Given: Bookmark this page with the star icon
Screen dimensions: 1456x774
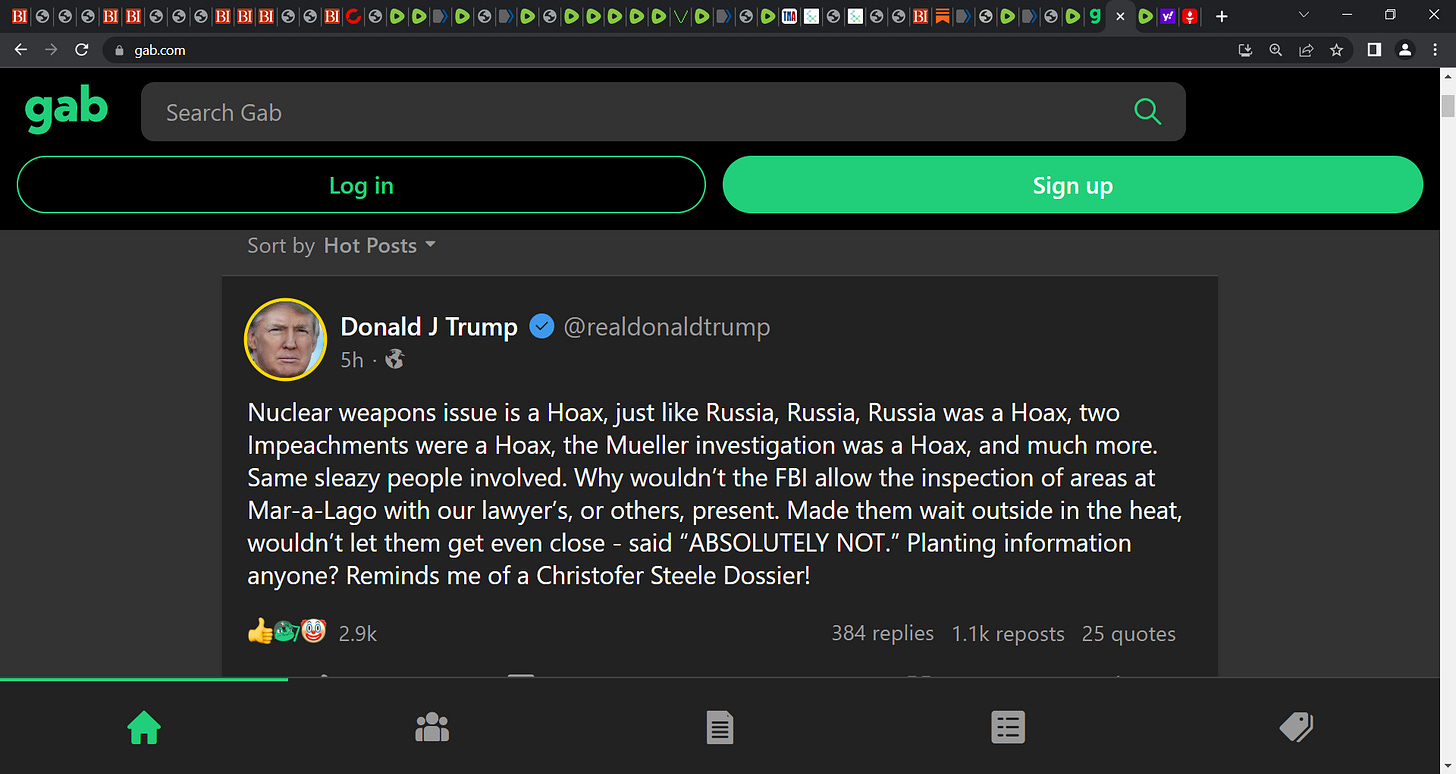Looking at the screenshot, I should [1336, 50].
